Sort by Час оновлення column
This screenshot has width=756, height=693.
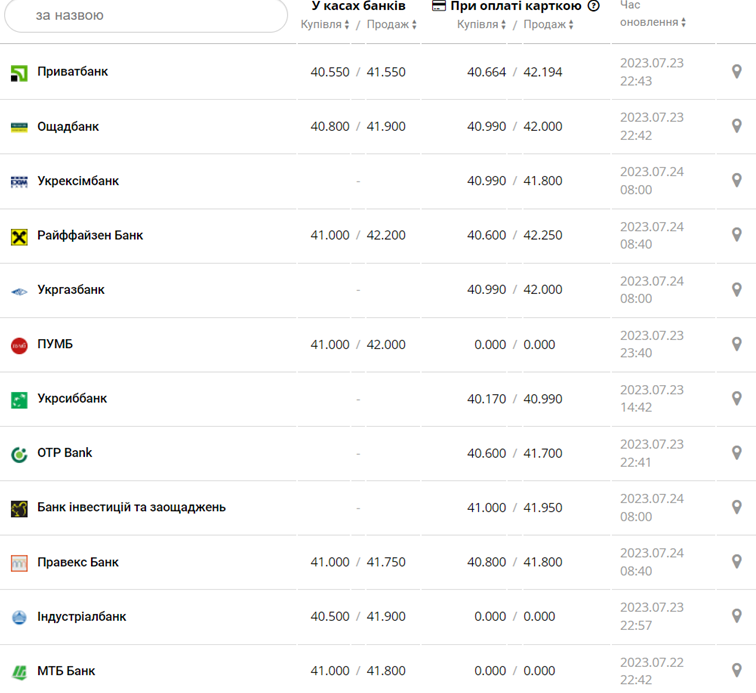[653, 22]
